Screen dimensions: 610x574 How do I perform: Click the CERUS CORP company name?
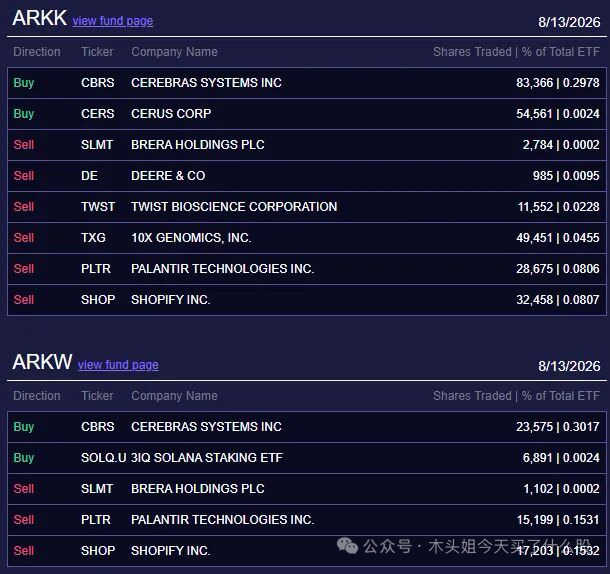click(x=171, y=114)
